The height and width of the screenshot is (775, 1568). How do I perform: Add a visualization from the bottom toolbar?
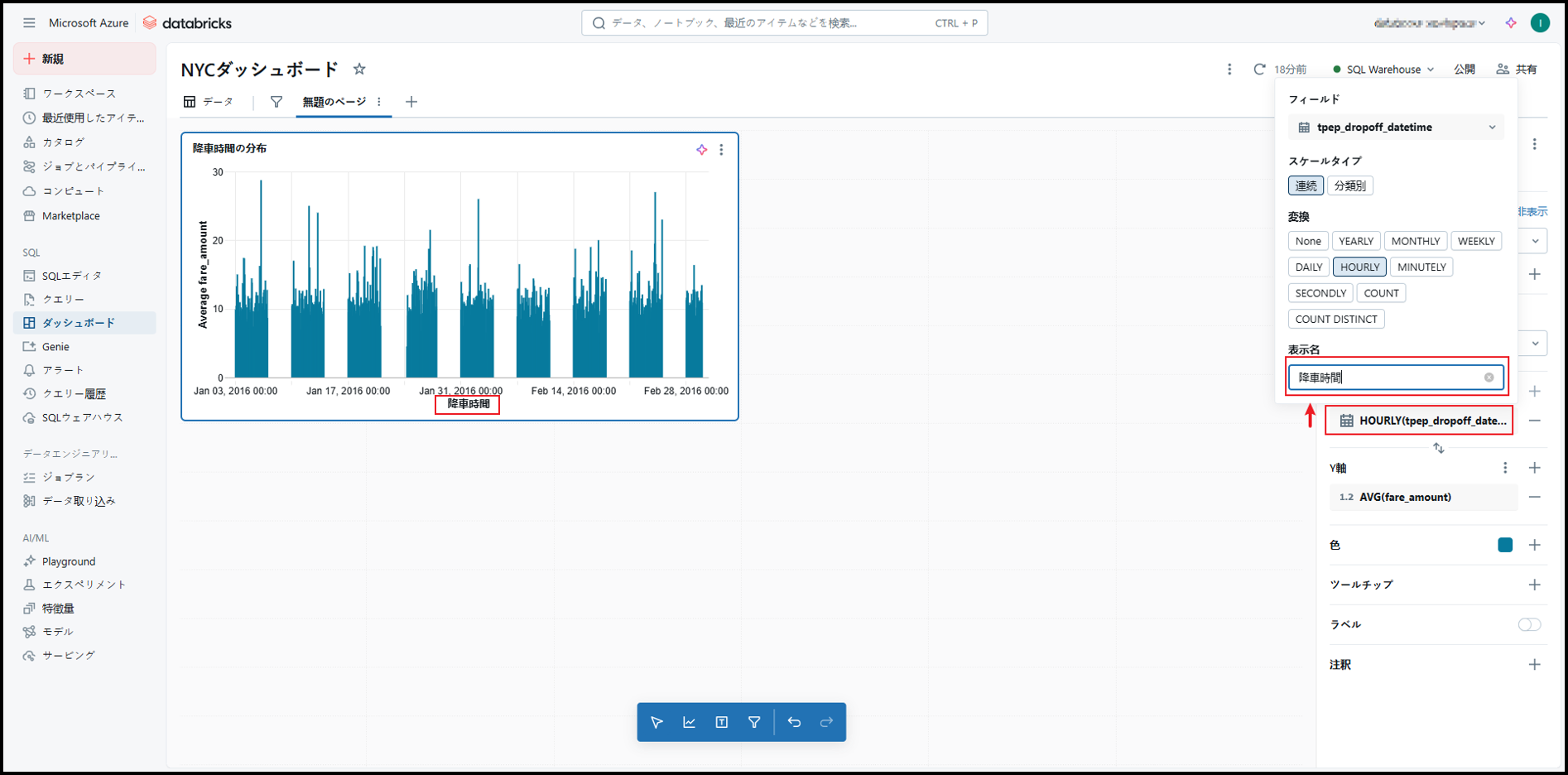(689, 722)
